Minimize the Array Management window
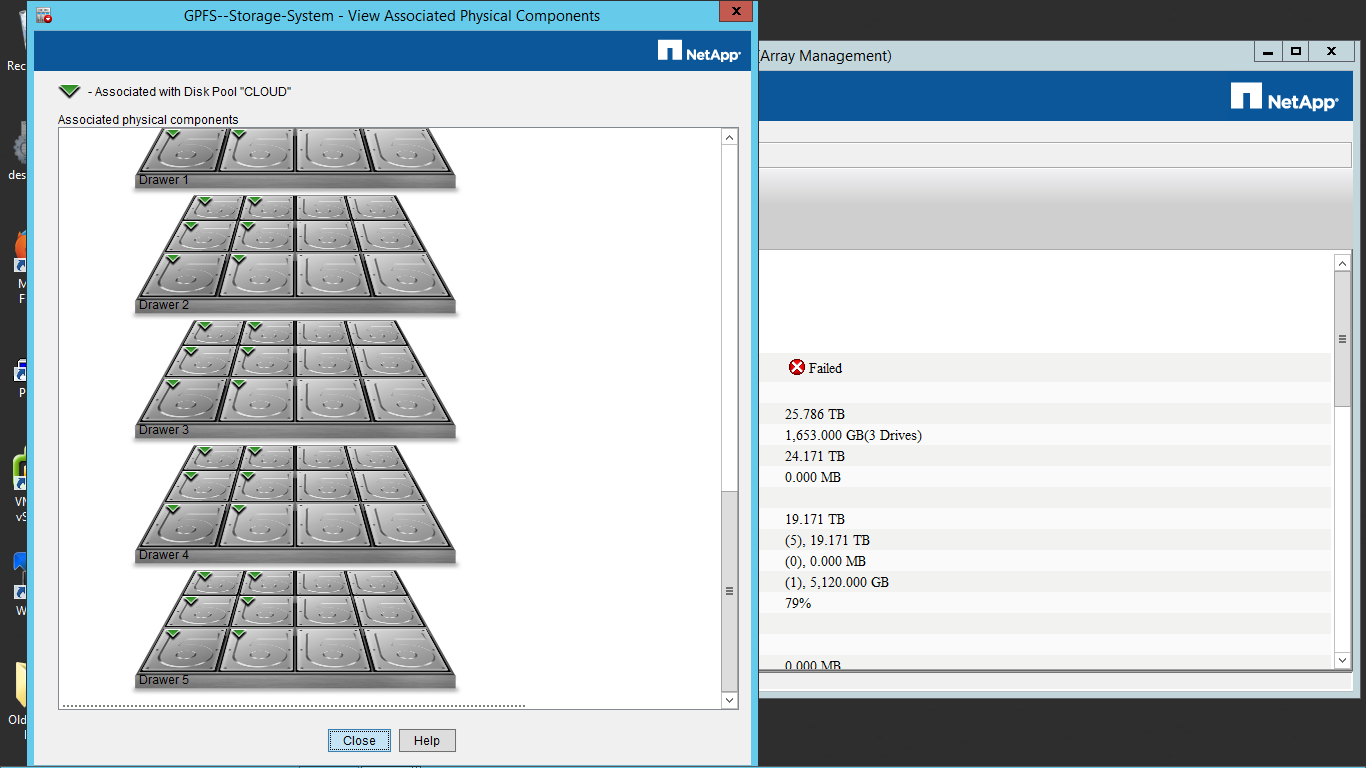The image size is (1366, 768). pyautogui.click(x=1268, y=51)
